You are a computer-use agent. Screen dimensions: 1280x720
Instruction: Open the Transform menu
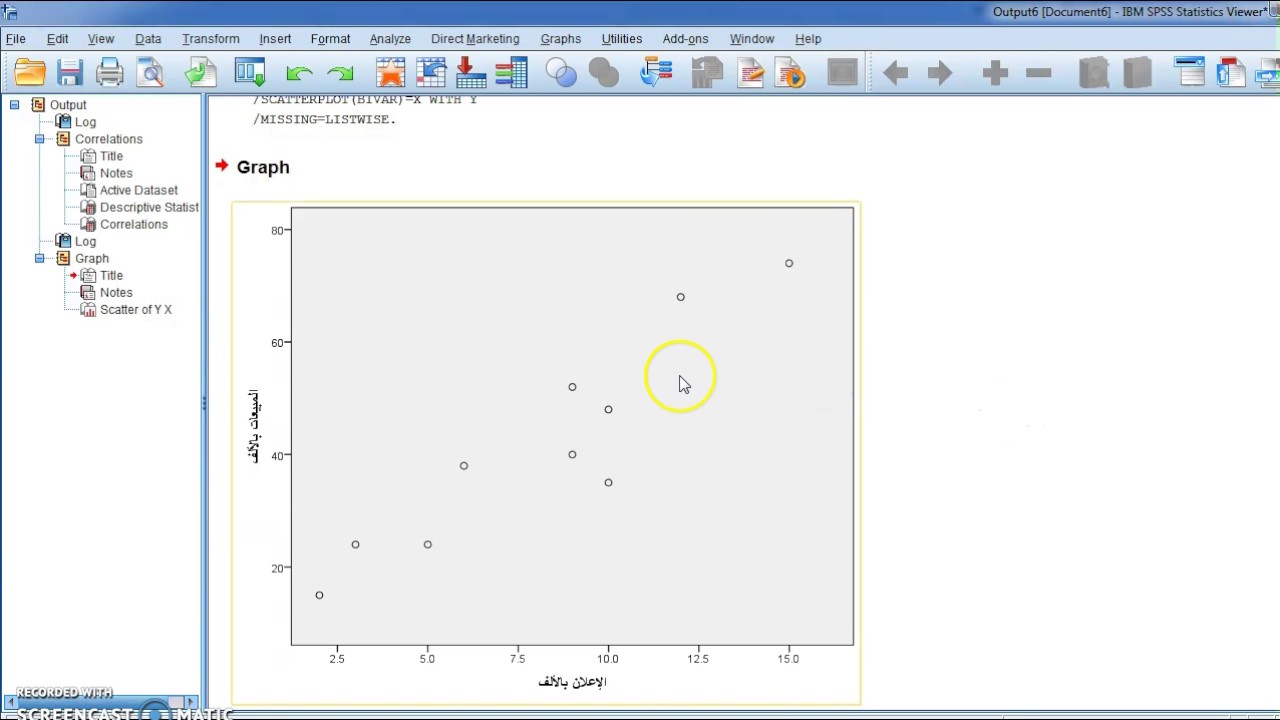click(x=211, y=39)
